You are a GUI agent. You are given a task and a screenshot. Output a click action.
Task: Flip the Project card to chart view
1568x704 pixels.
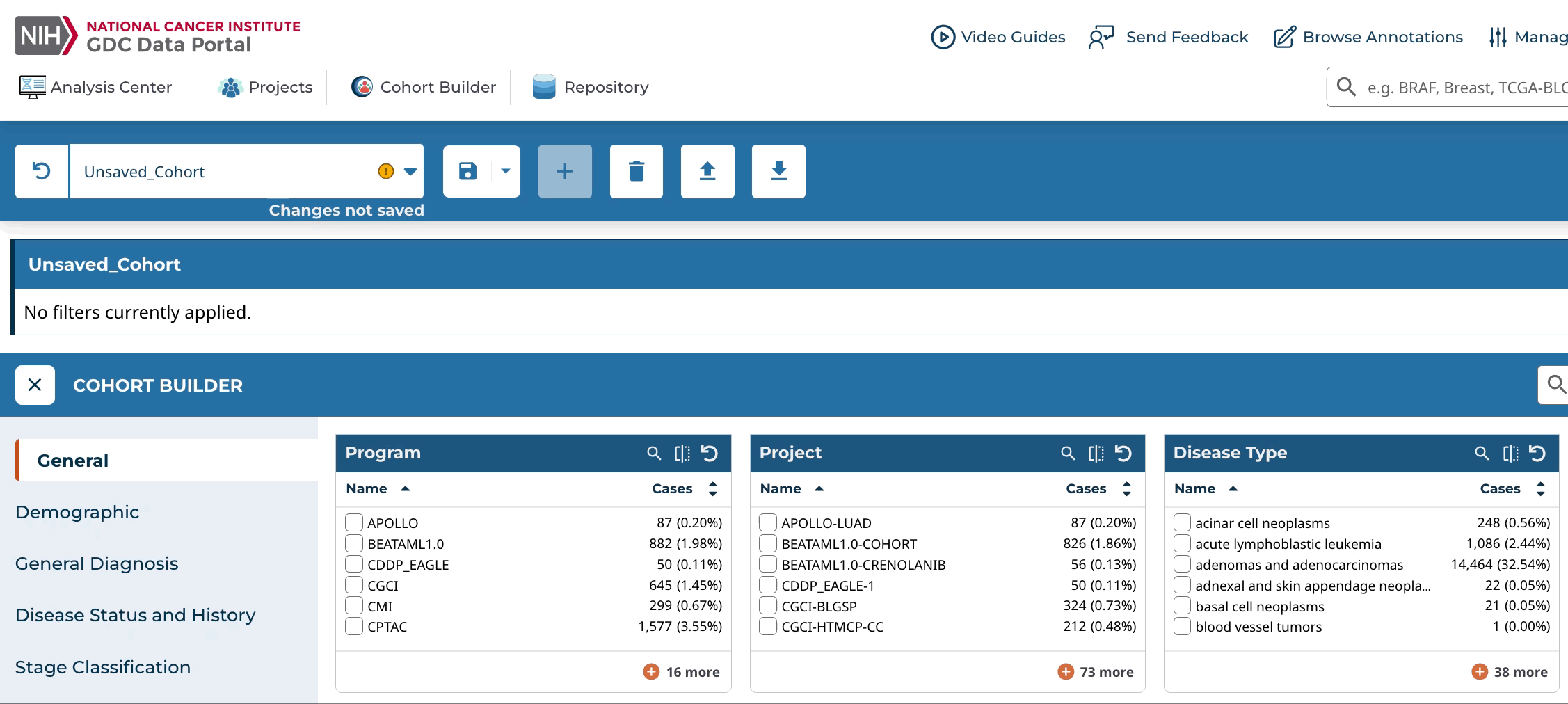[1096, 454]
